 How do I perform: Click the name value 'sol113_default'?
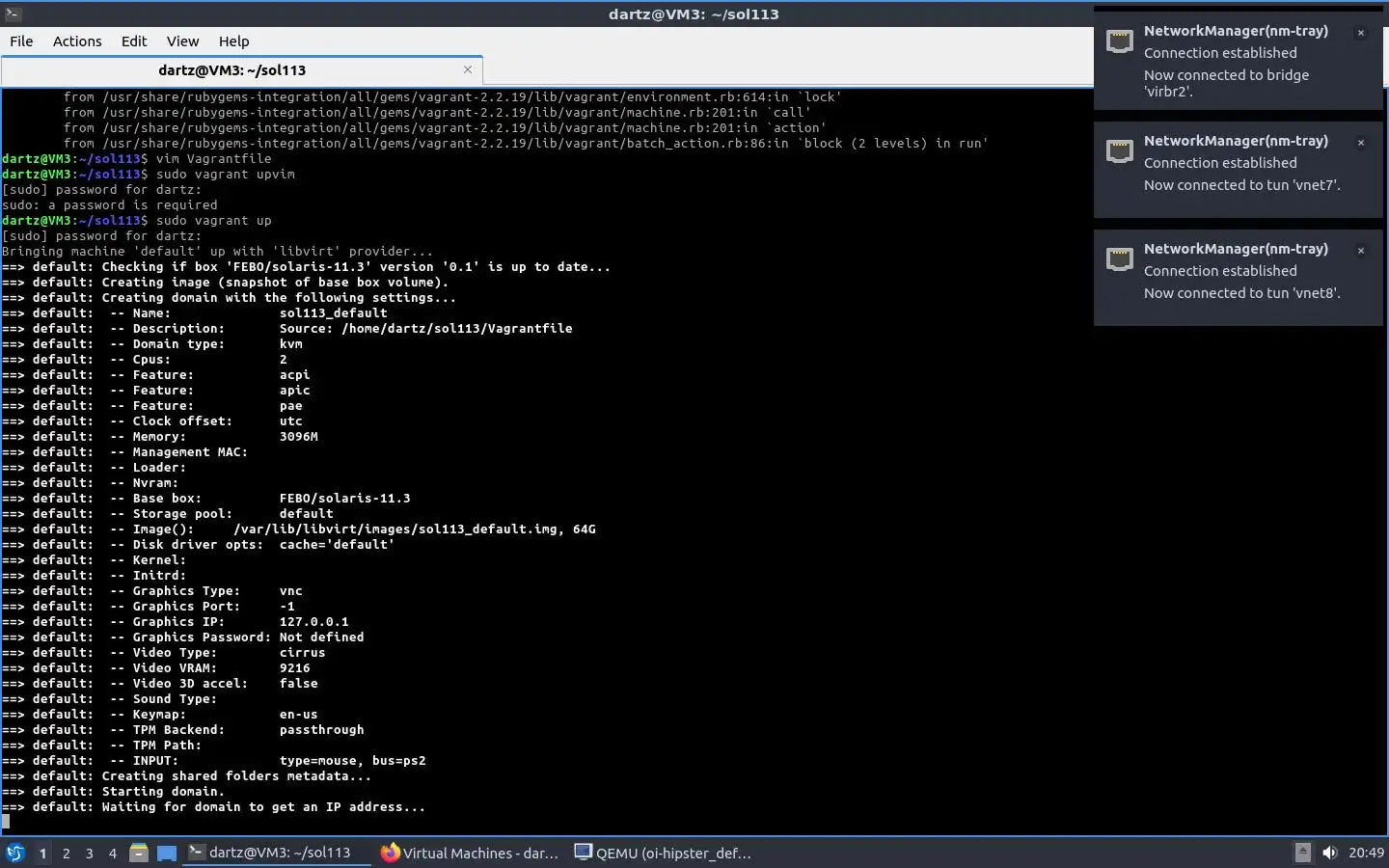click(x=334, y=313)
